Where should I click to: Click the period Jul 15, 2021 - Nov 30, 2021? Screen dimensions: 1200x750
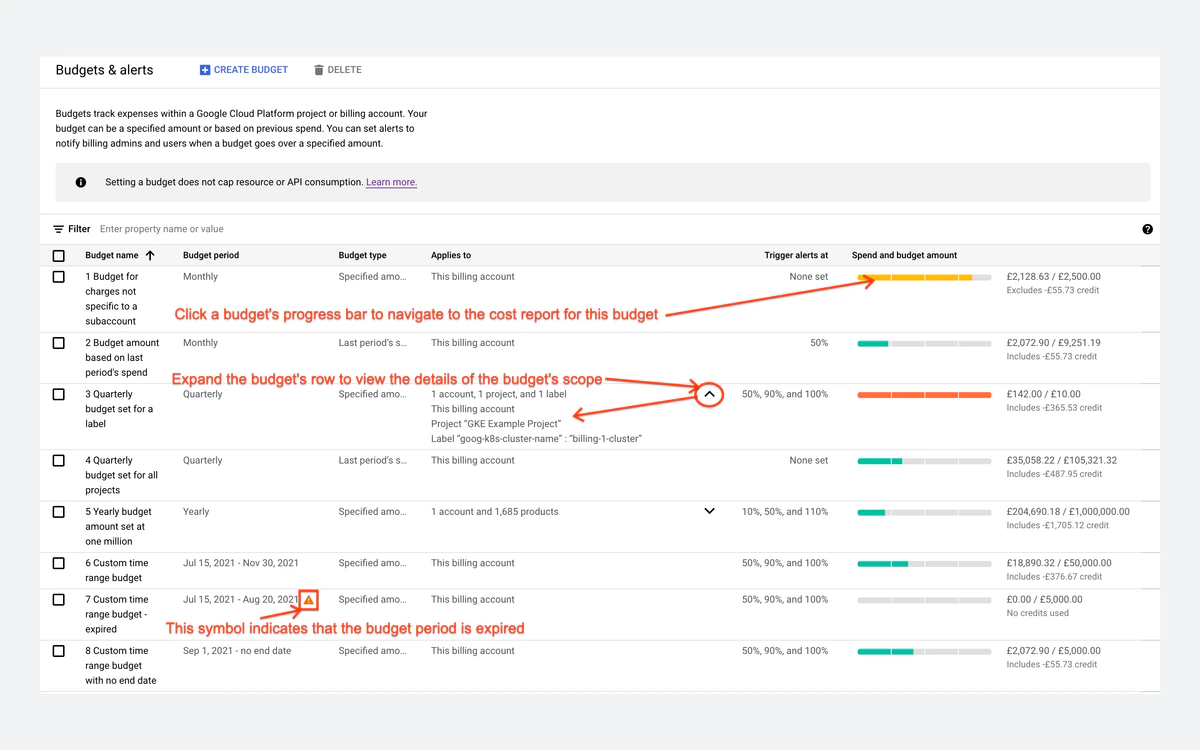241,563
